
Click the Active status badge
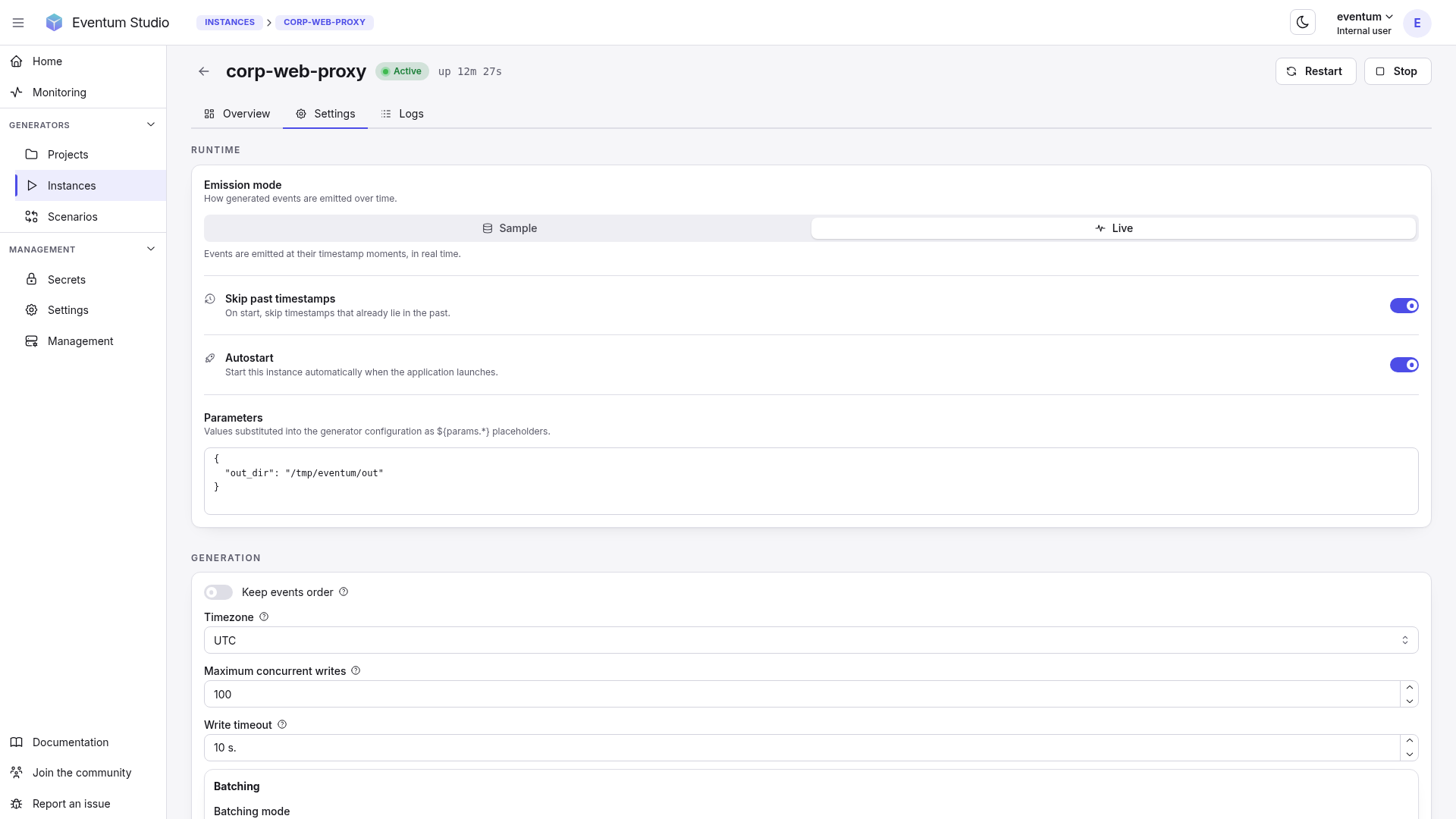[x=402, y=71]
